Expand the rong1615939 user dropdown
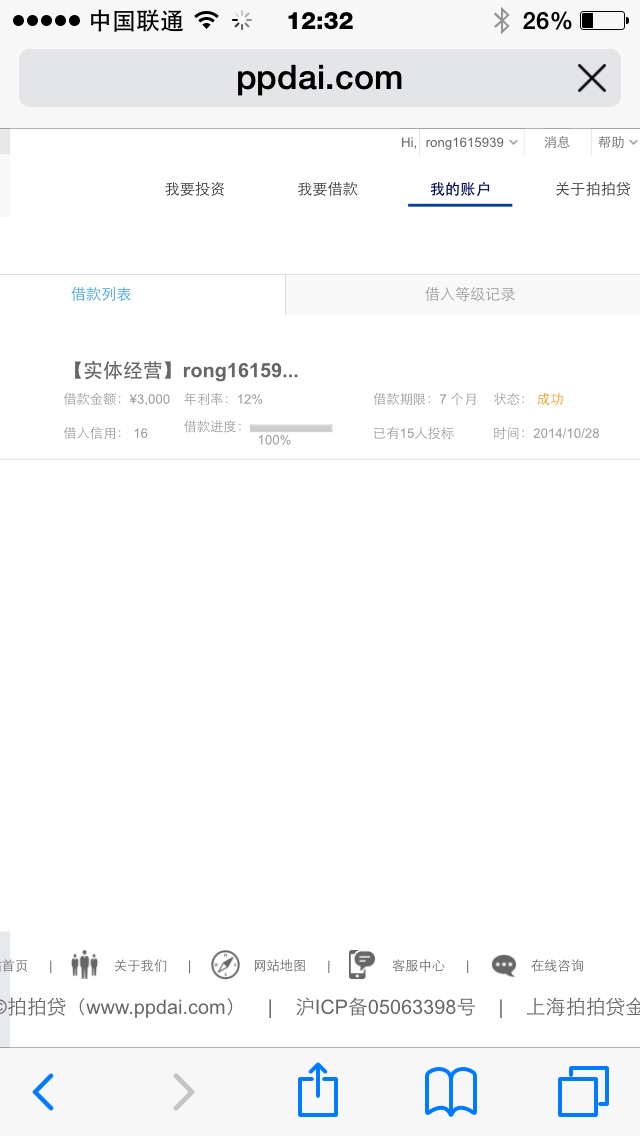 [471, 143]
